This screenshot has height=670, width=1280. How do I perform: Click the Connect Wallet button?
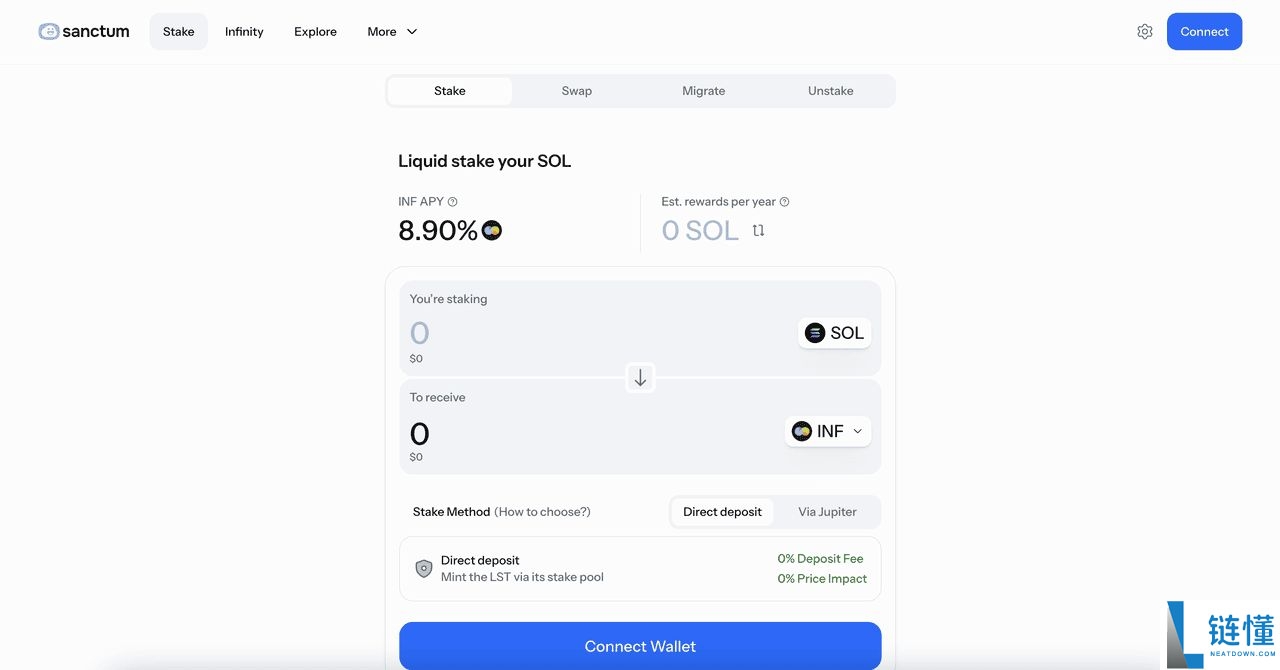(640, 646)
